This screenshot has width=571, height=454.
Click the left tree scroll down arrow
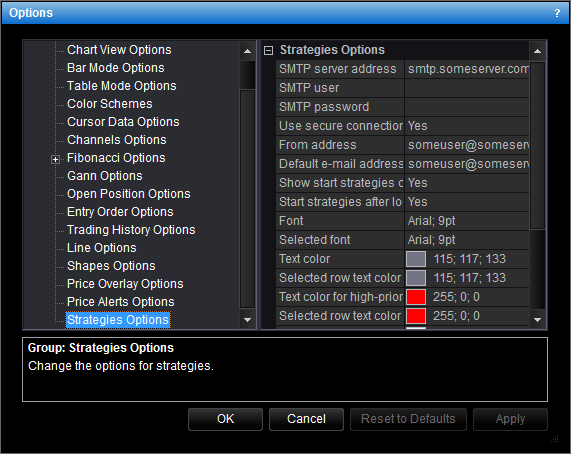tap(247, 320)
